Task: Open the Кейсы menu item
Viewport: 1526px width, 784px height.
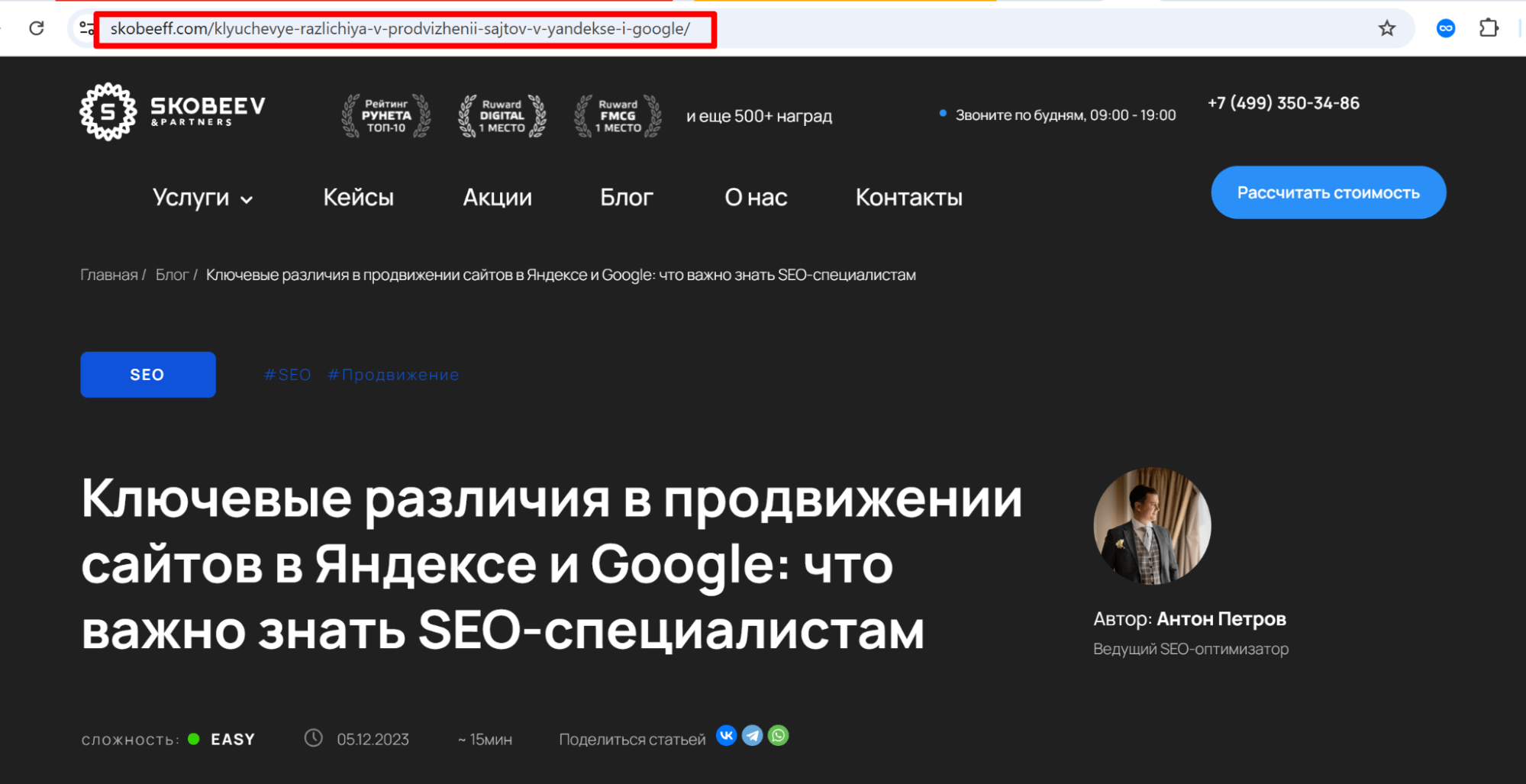Action: click(x=358, y=197)
